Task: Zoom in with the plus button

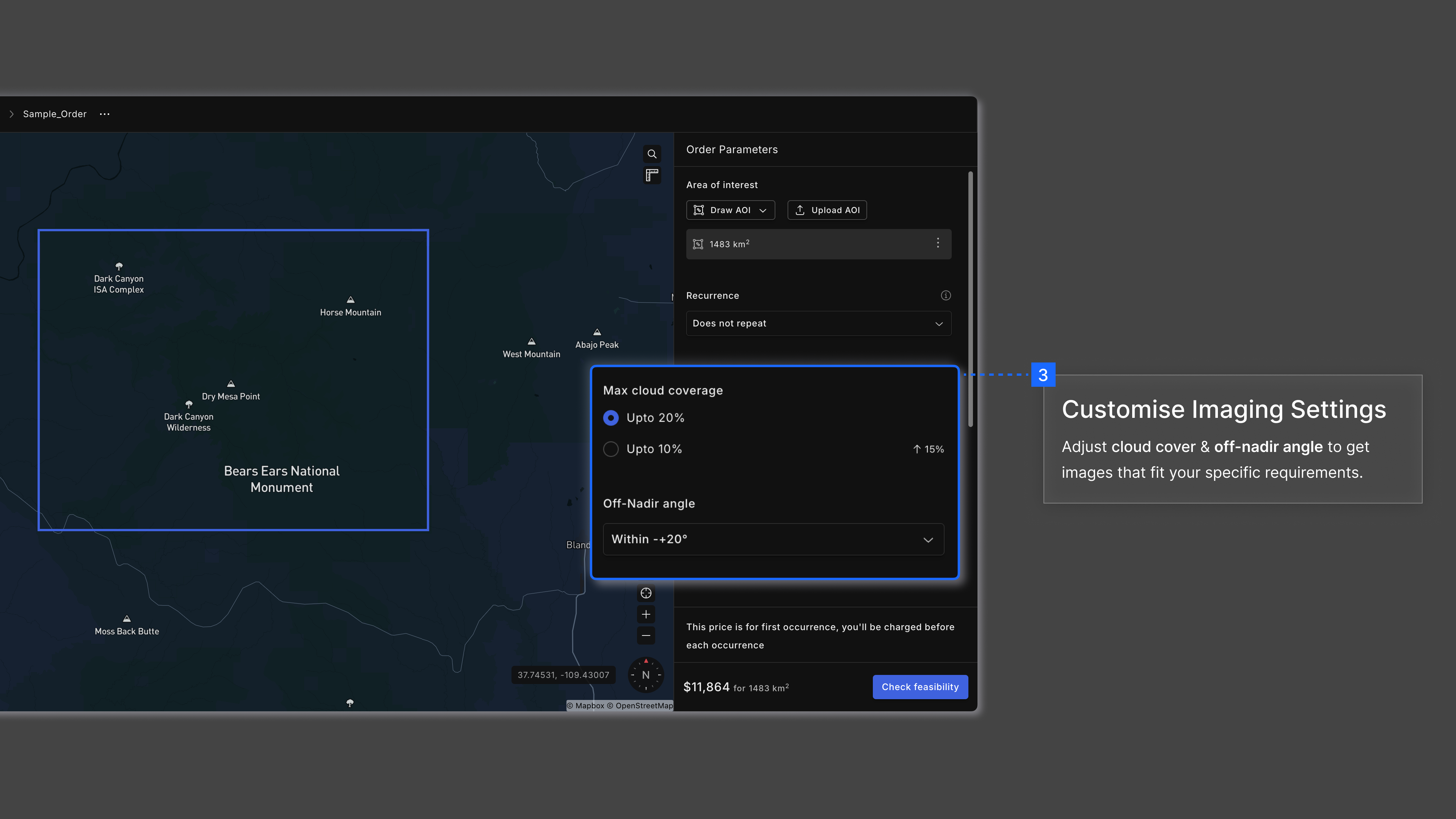Action: coord(646,614)
